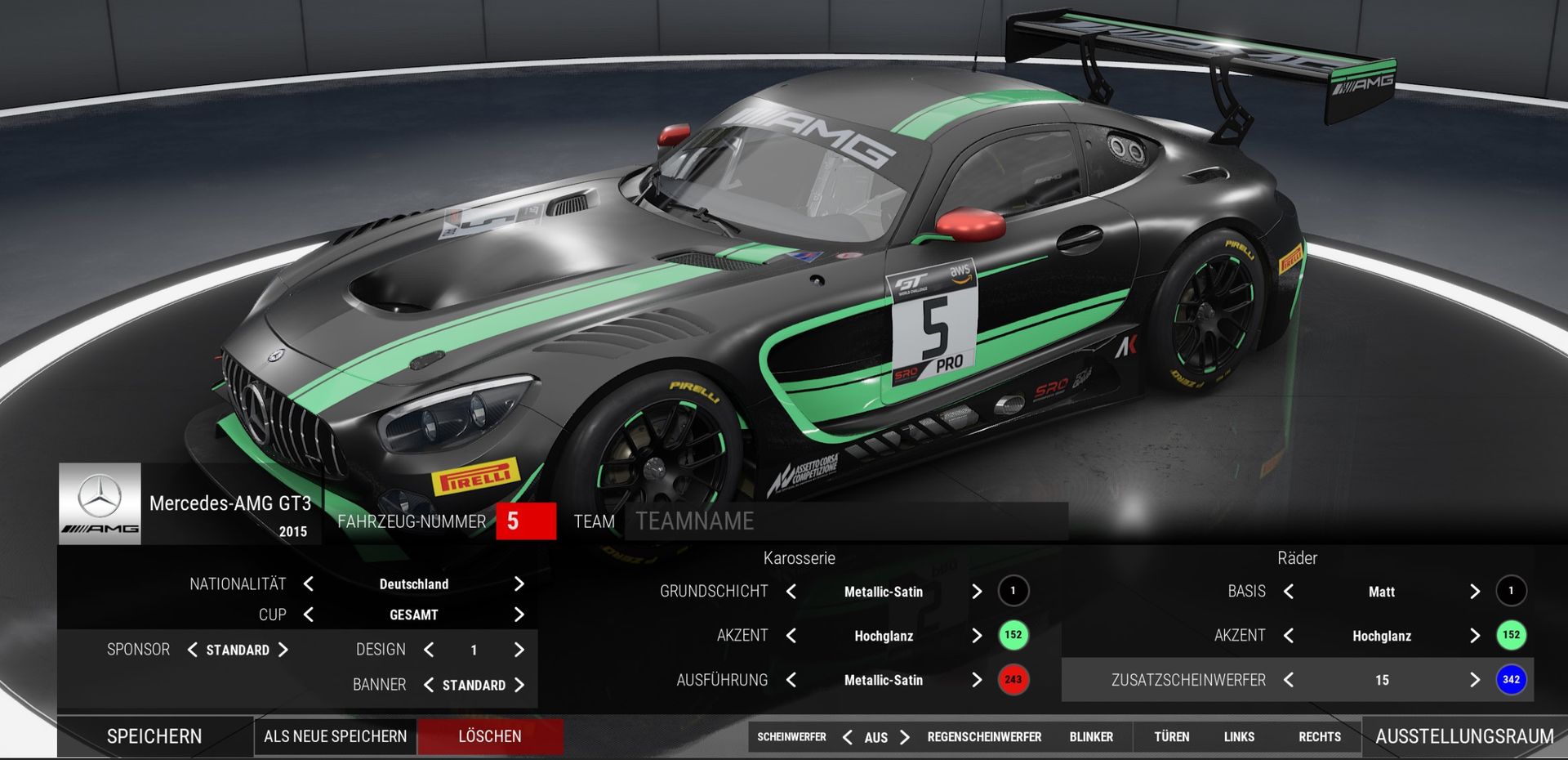The height and width of the screenshot is (760, 1568).
Task: Go to previous Cup category arrow
Action: [309, 615]
